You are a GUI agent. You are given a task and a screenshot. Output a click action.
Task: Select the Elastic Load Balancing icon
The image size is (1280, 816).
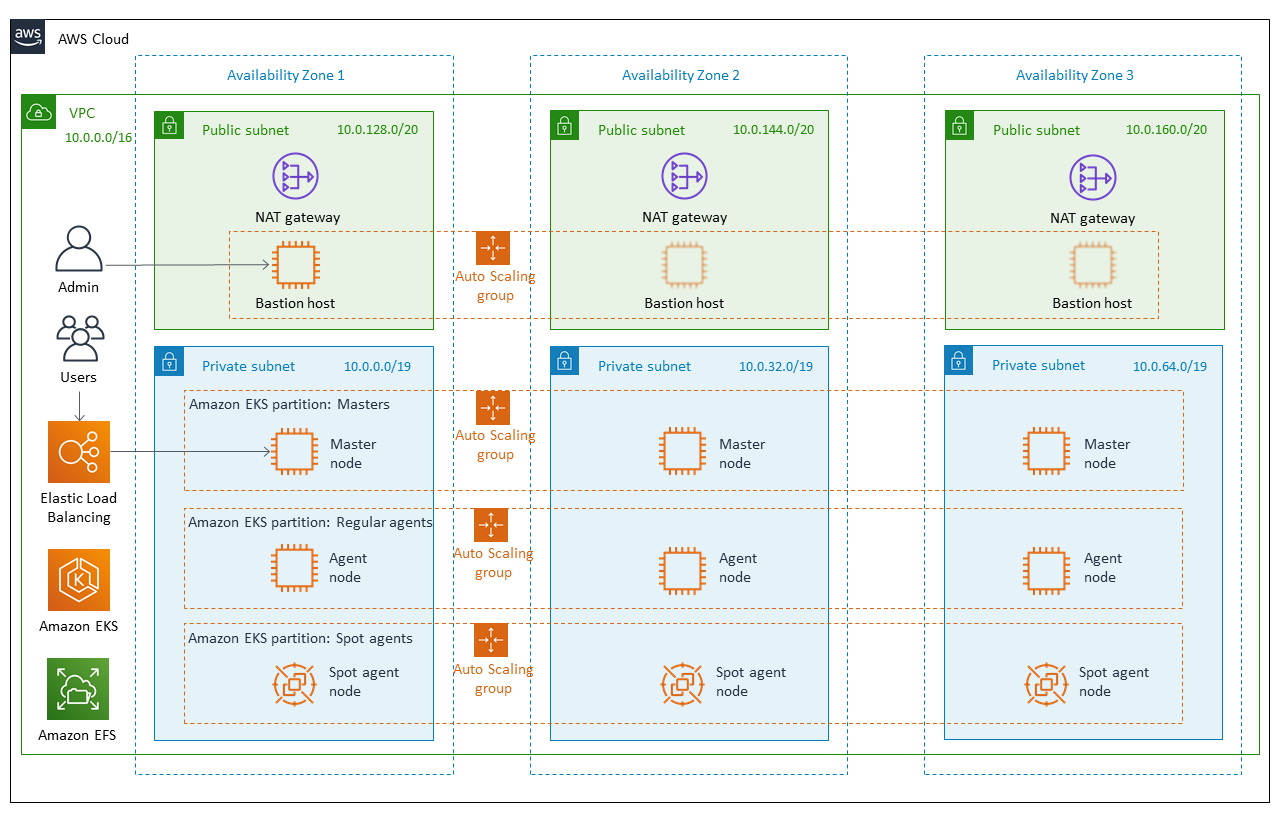click(x=79, y=452)
